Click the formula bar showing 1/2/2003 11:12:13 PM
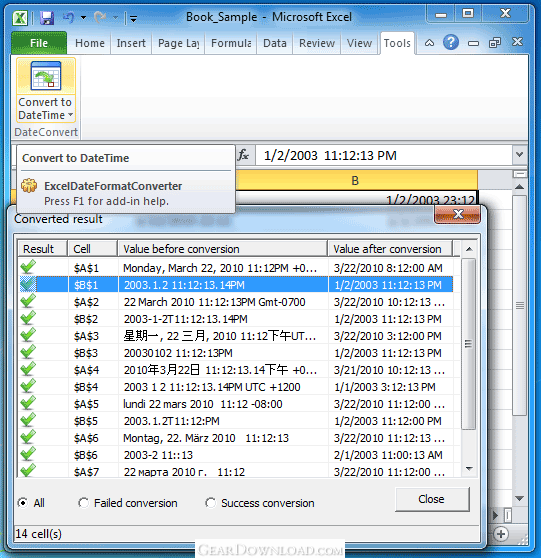541x558 pixels. click(384, 156)
